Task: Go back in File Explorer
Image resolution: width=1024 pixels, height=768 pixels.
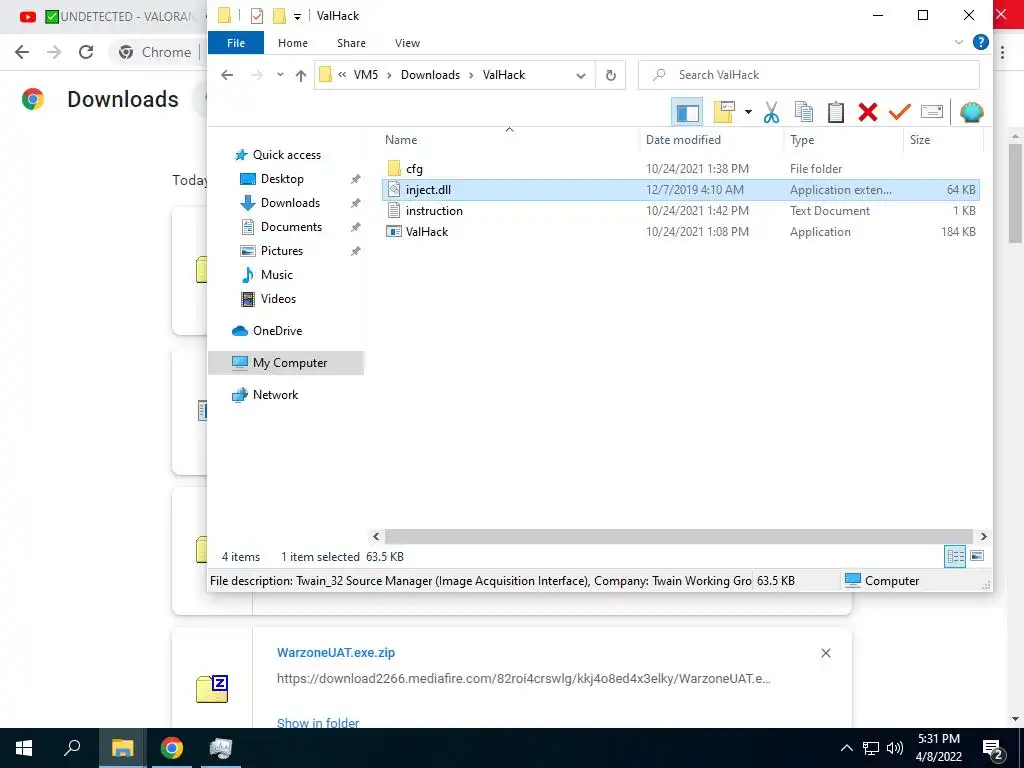Action: point(227,75)
